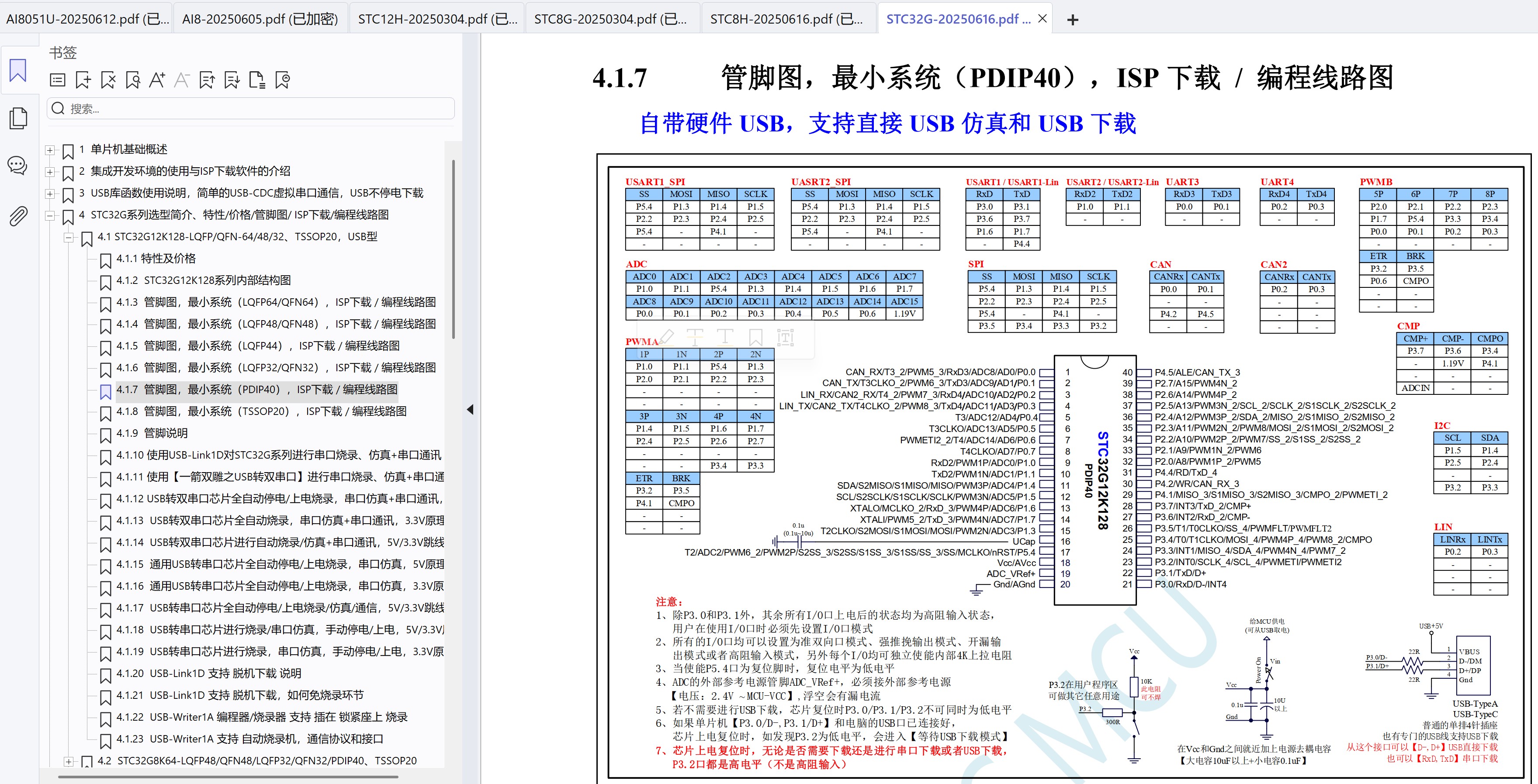Click the bookmark search field
Screen dimensions: 1538x784
tap(251, 109)
